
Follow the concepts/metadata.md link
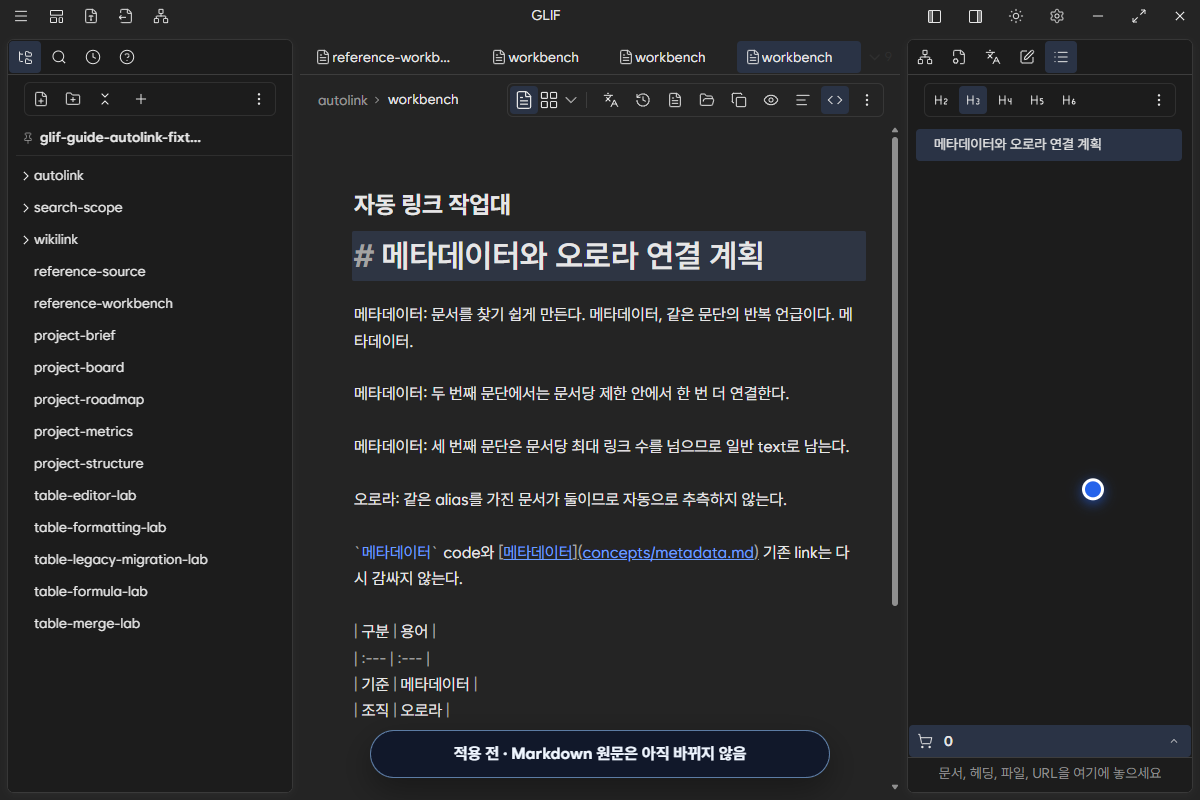point(668,552)
